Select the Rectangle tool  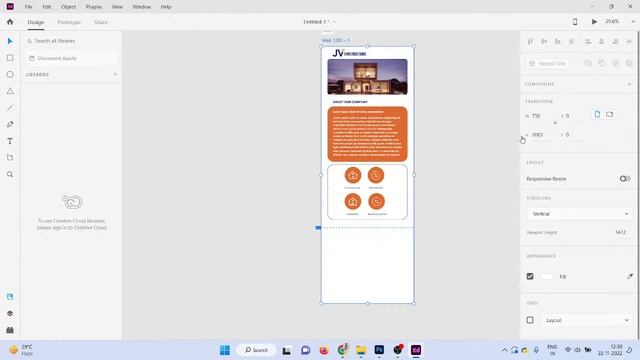tap(10, 58)
